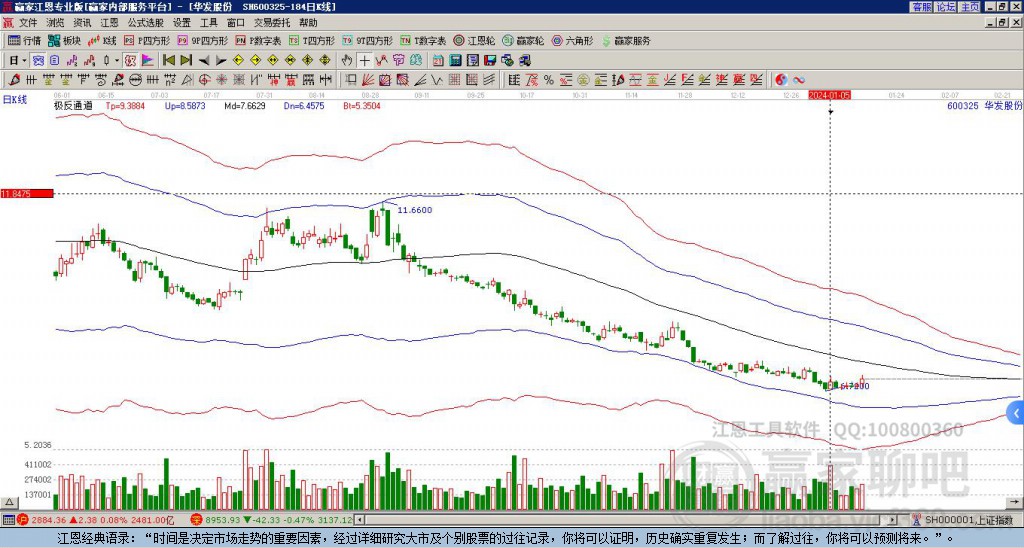Open the 文件 menu
The image size is (1024, 548).
[x=28, y=23]
